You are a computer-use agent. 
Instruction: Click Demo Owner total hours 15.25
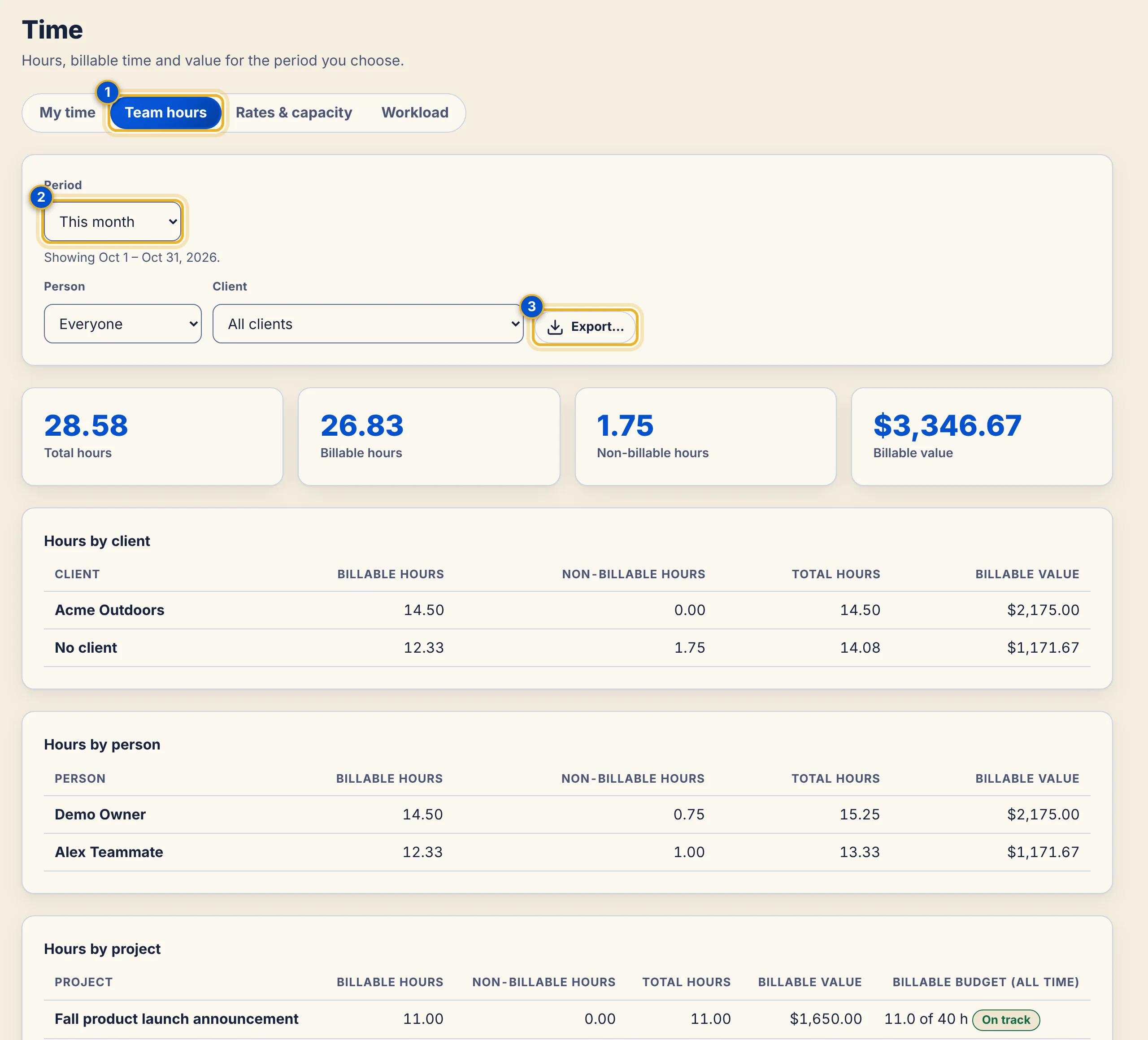(859, 815)
